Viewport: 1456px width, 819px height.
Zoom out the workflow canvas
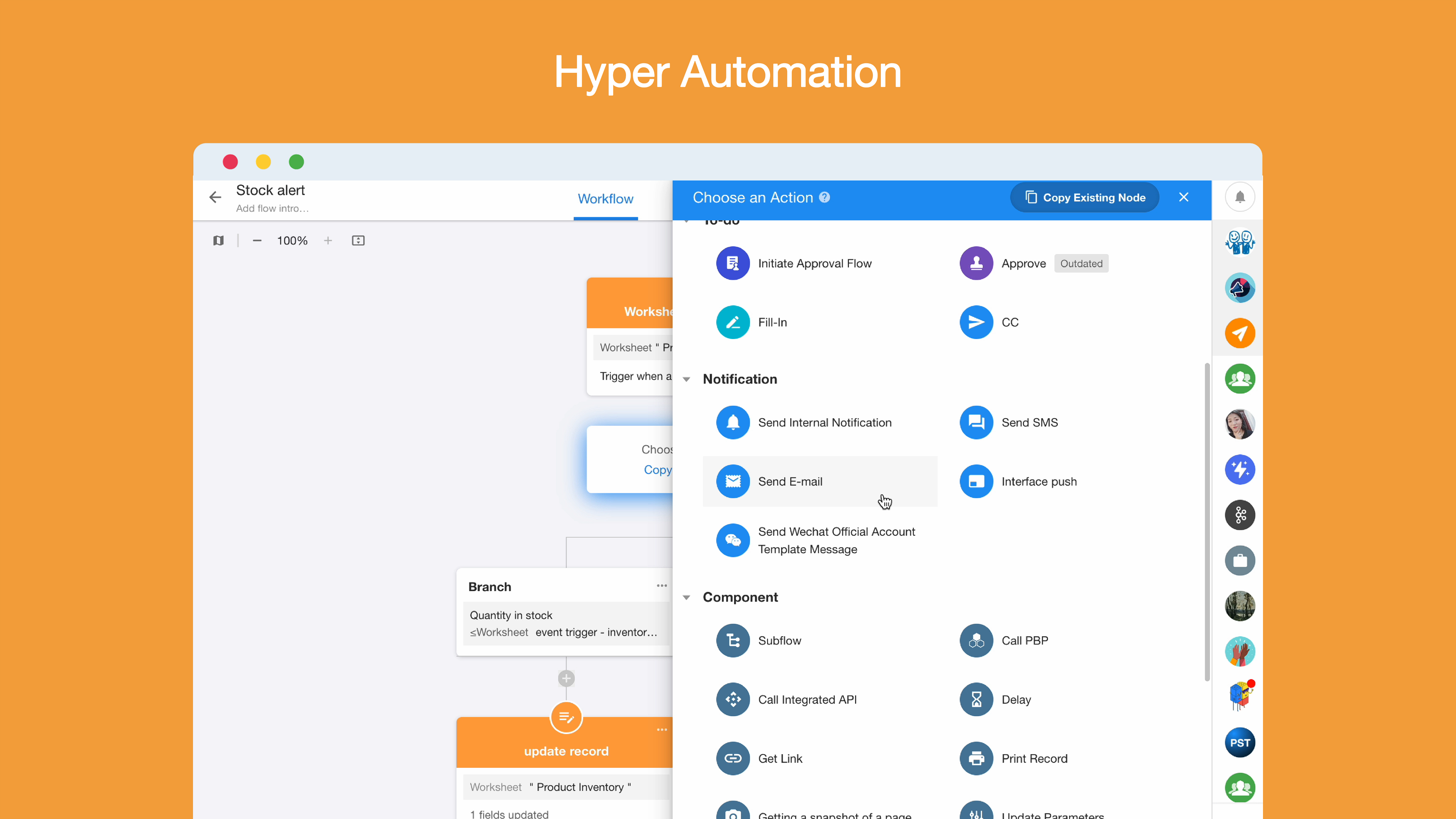click(257, 240)
